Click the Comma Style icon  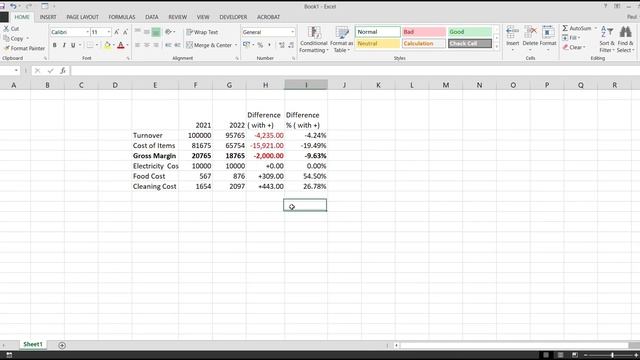click(269, 45)
